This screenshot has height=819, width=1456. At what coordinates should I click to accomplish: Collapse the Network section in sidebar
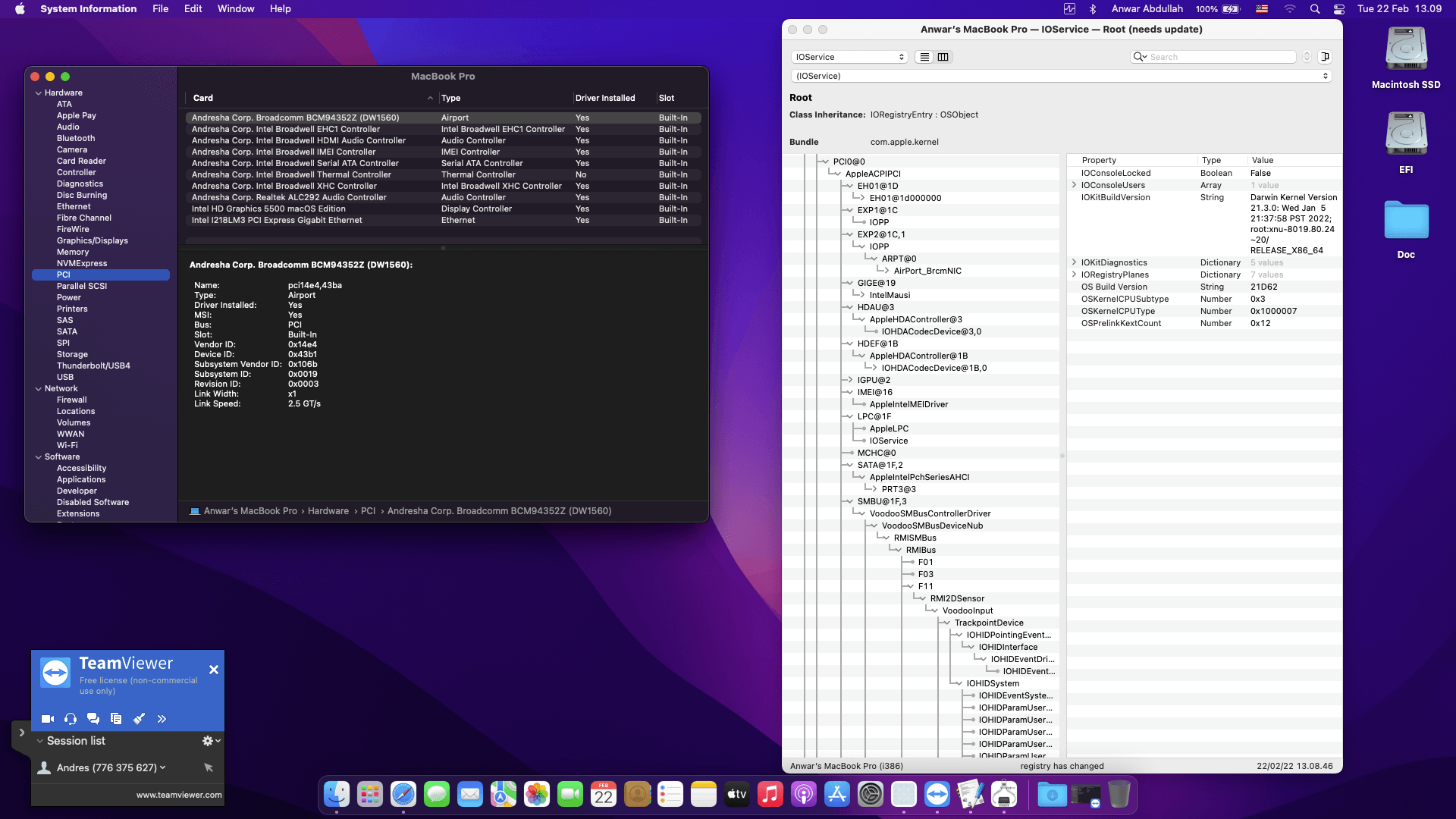(39, 388)
